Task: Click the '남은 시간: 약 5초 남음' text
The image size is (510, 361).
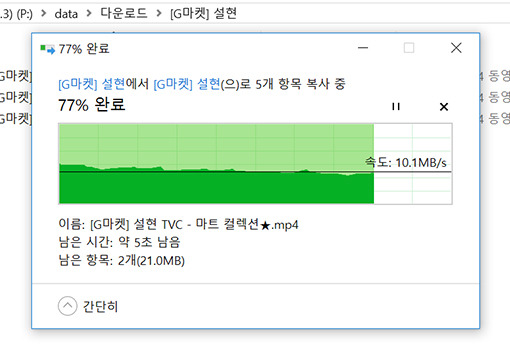Action: (x=119, y=242)
